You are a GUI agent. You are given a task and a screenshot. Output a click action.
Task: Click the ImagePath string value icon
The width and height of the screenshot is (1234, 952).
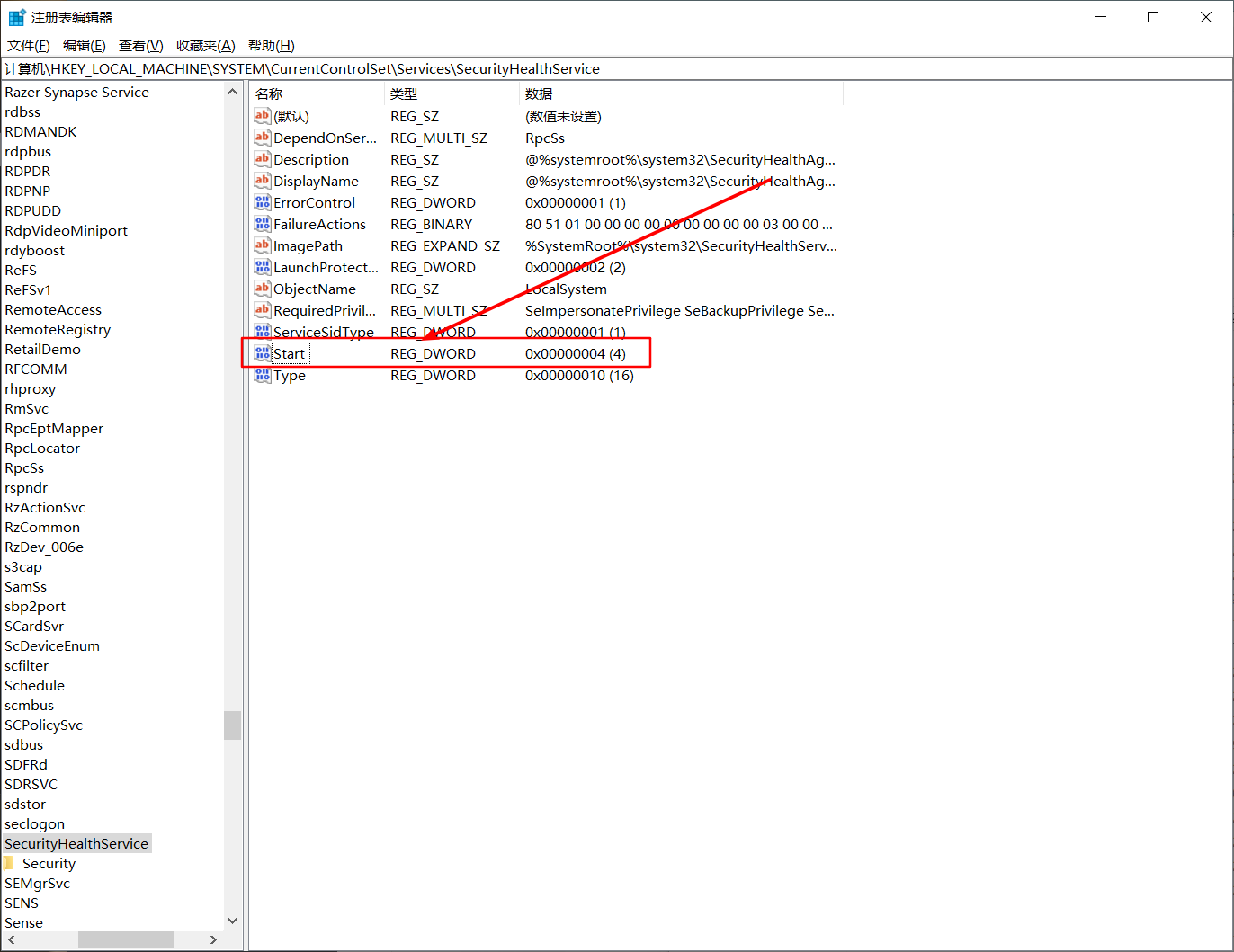click(x=263, y=245)
